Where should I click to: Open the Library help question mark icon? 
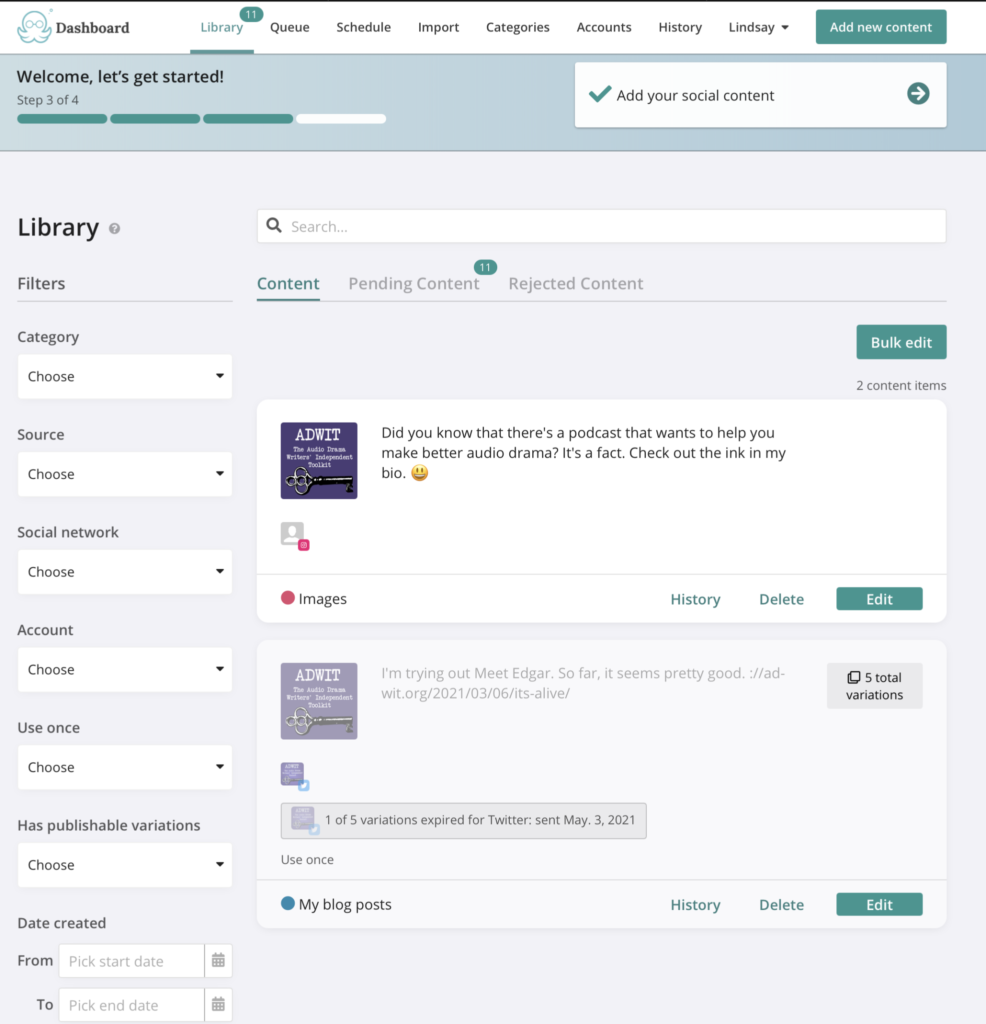114,230
